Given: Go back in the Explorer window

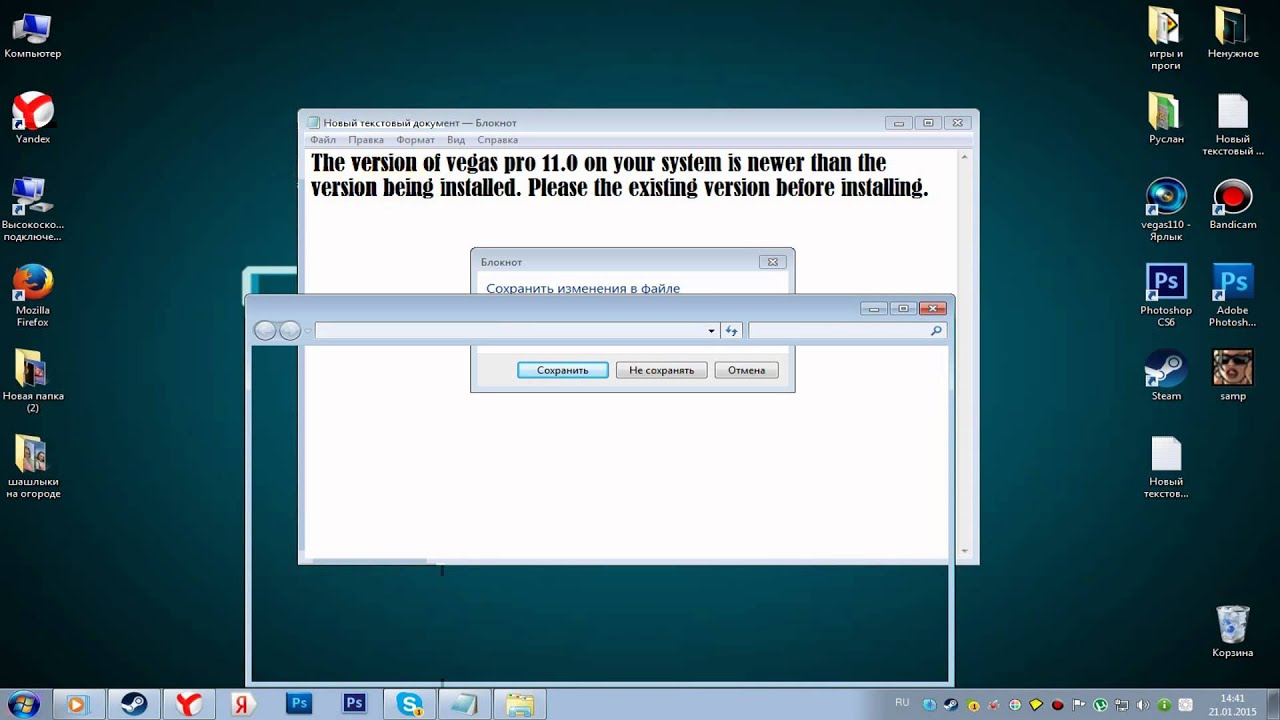Looking at the screenshot, I should 265,331.
